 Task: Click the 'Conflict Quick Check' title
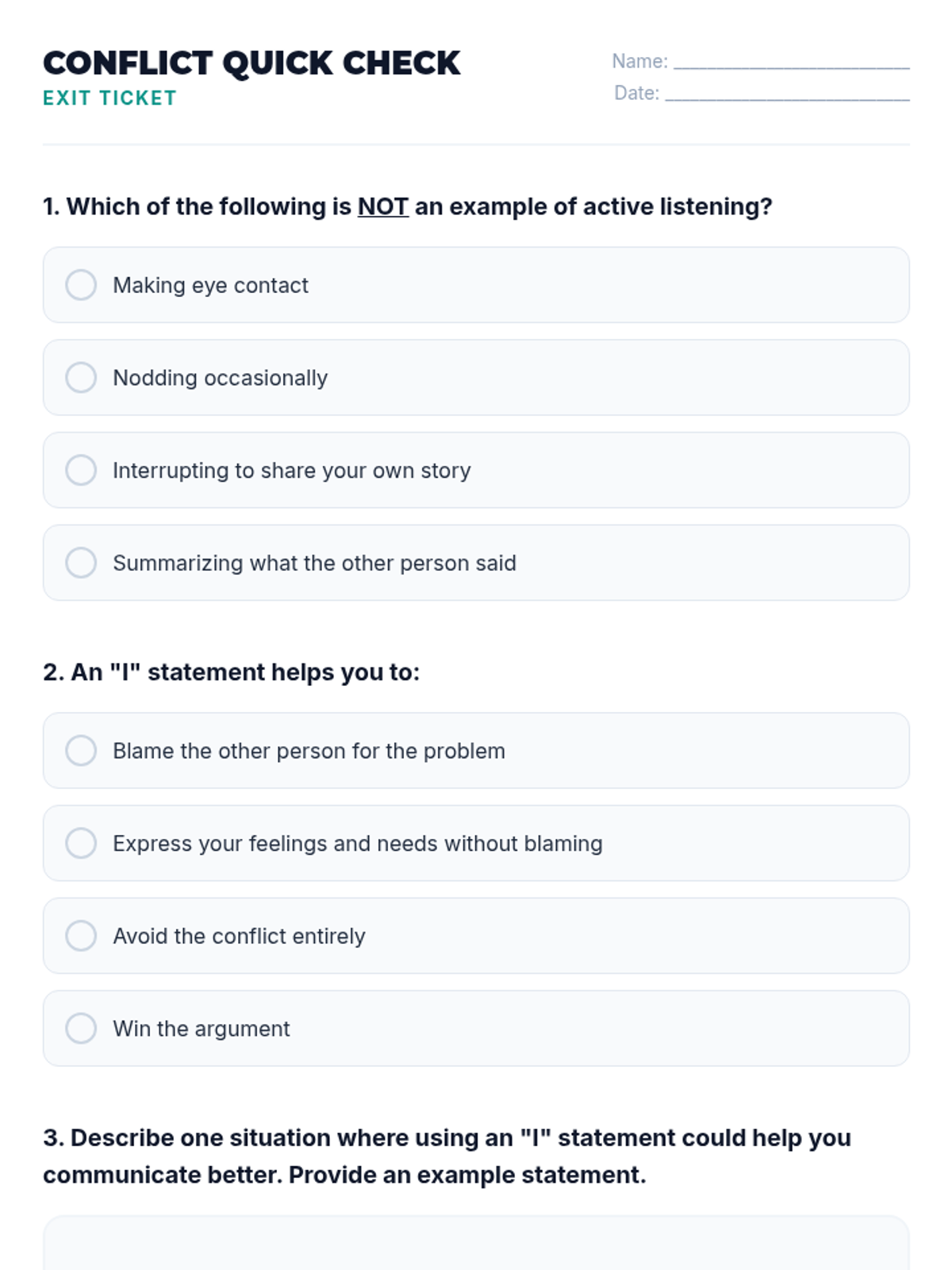[x=251, y=63]
